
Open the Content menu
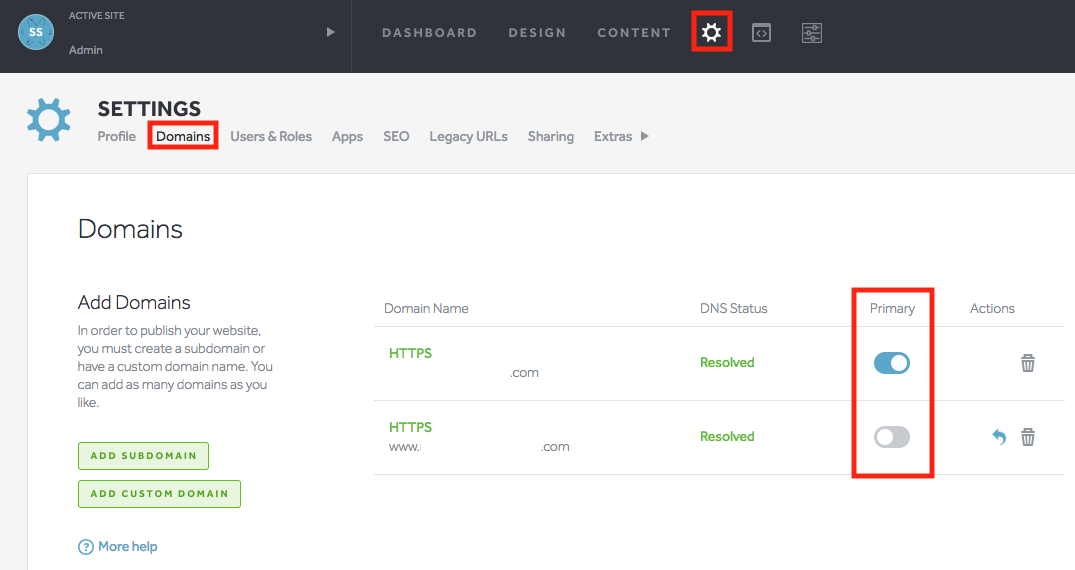coord(634,32)
